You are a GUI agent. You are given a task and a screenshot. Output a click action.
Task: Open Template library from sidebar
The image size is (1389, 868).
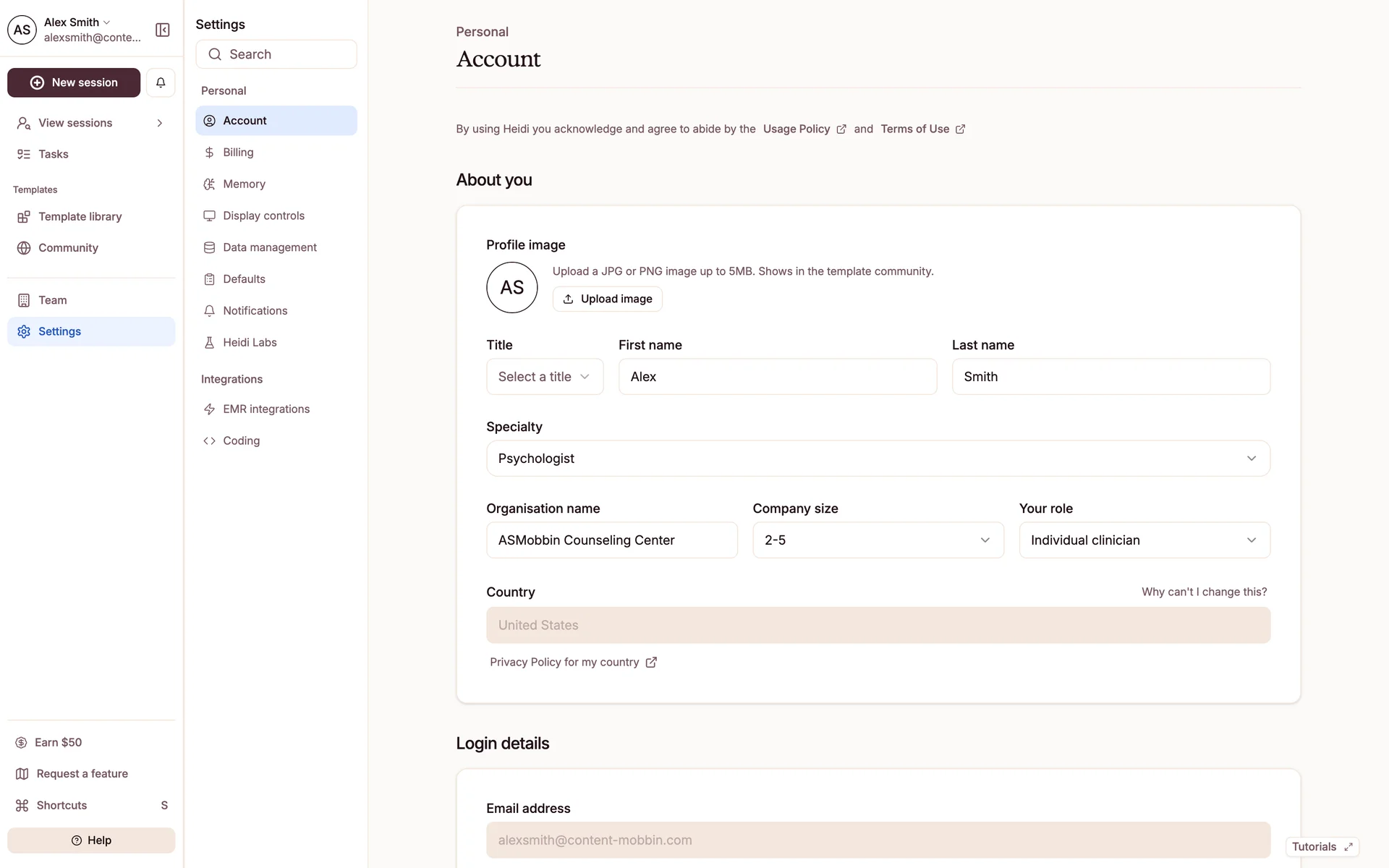[80, 216]
